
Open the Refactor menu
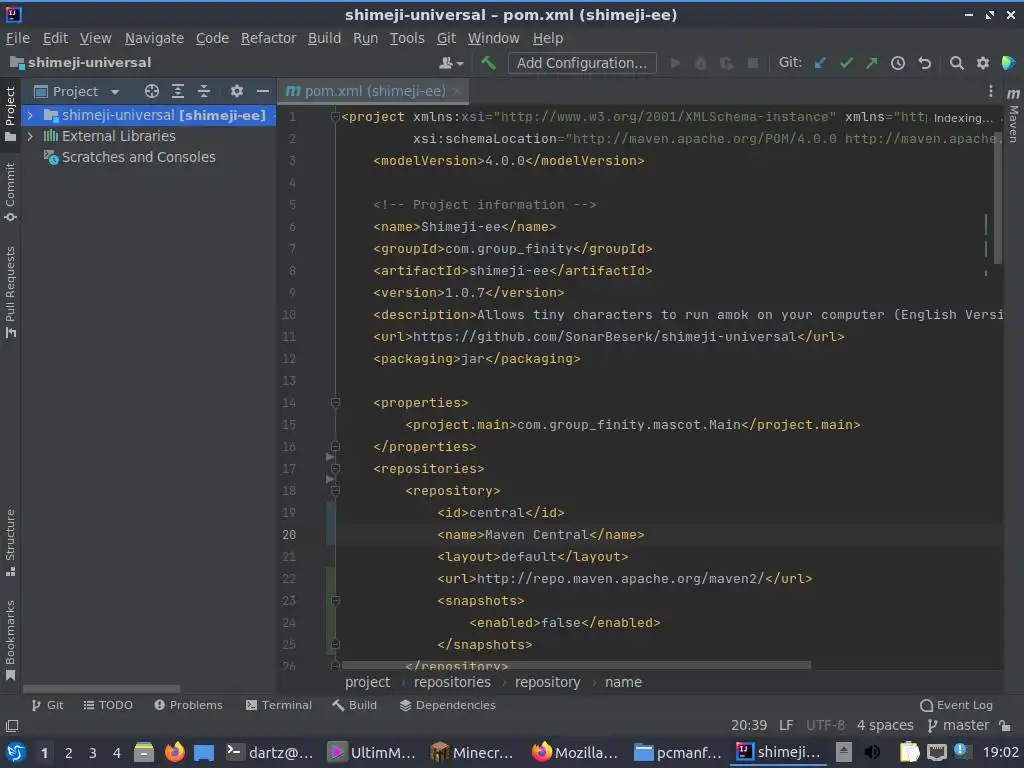(268, 39)
